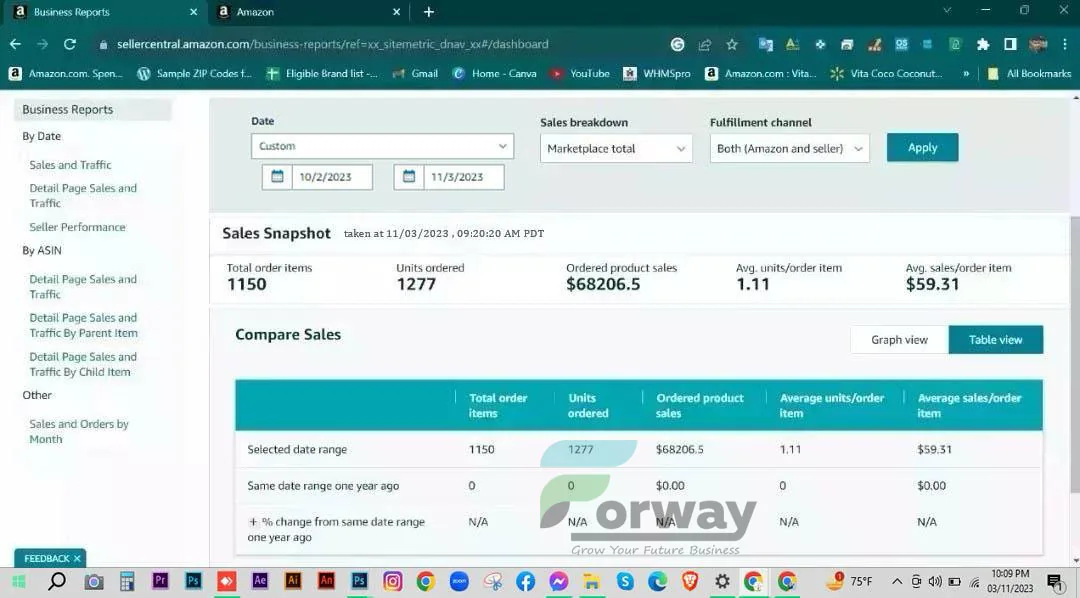Open the start date calendar icon

coord(277,176)
